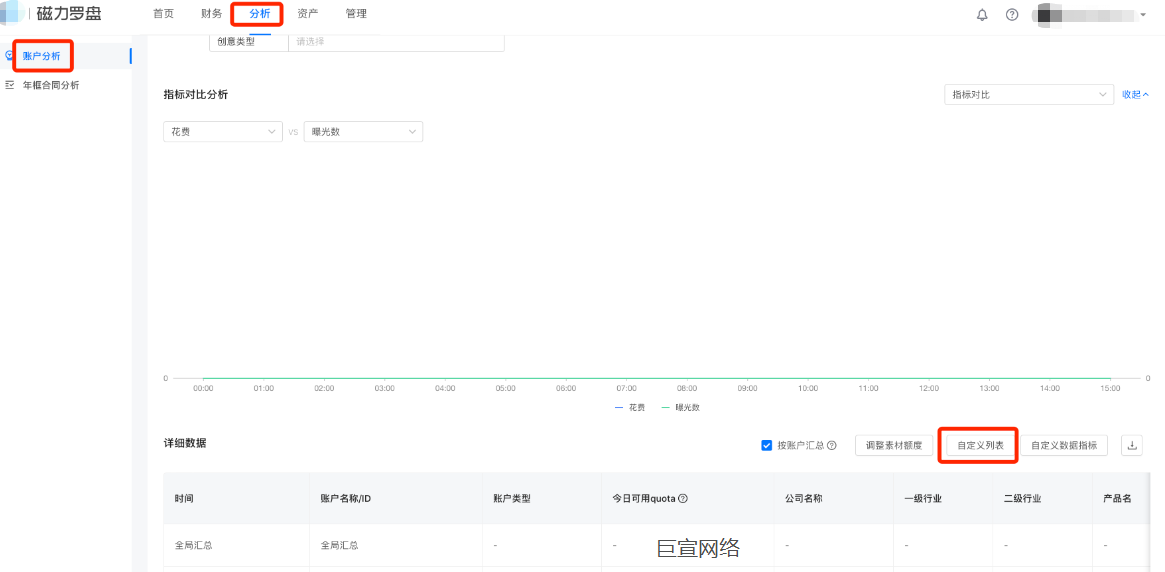Click the download data icon button

1132,445
